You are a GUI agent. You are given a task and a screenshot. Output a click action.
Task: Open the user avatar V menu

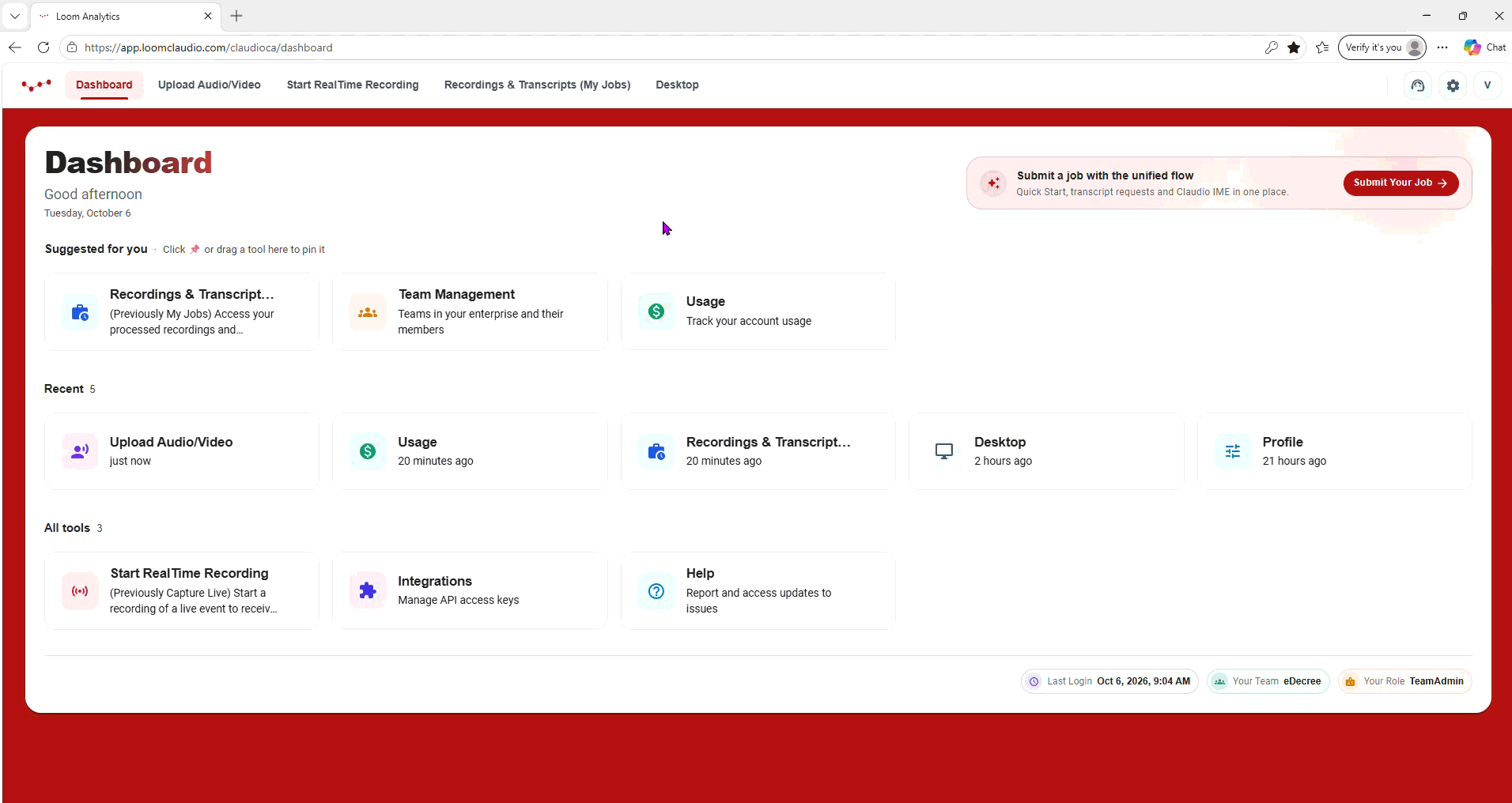1487,85
